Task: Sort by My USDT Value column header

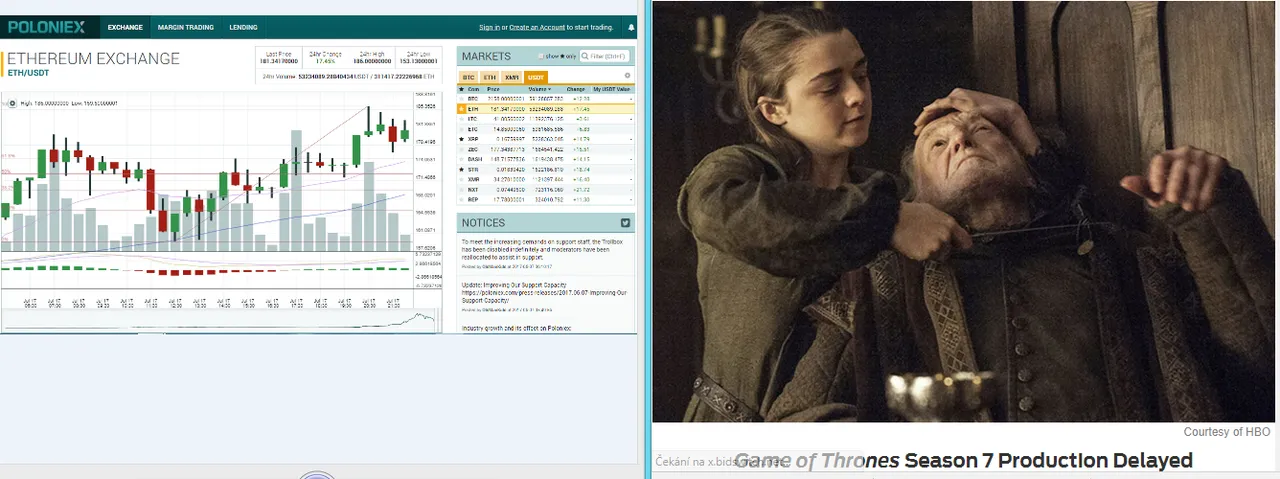Action: click(x=611, y=89)
